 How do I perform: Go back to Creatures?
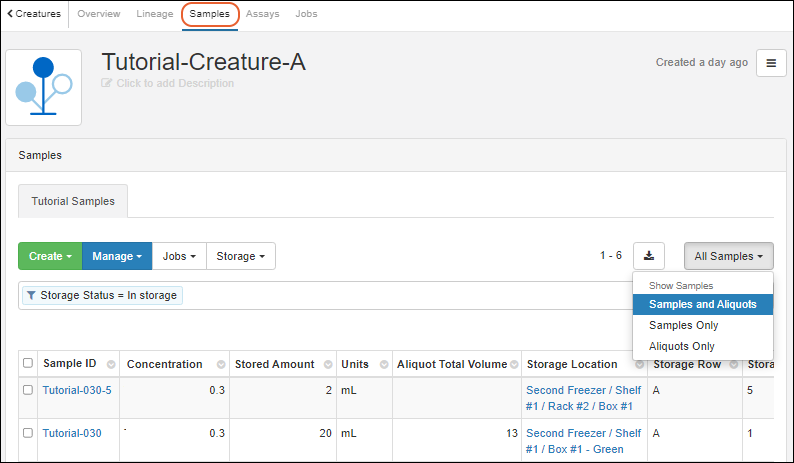coord(34,14)
